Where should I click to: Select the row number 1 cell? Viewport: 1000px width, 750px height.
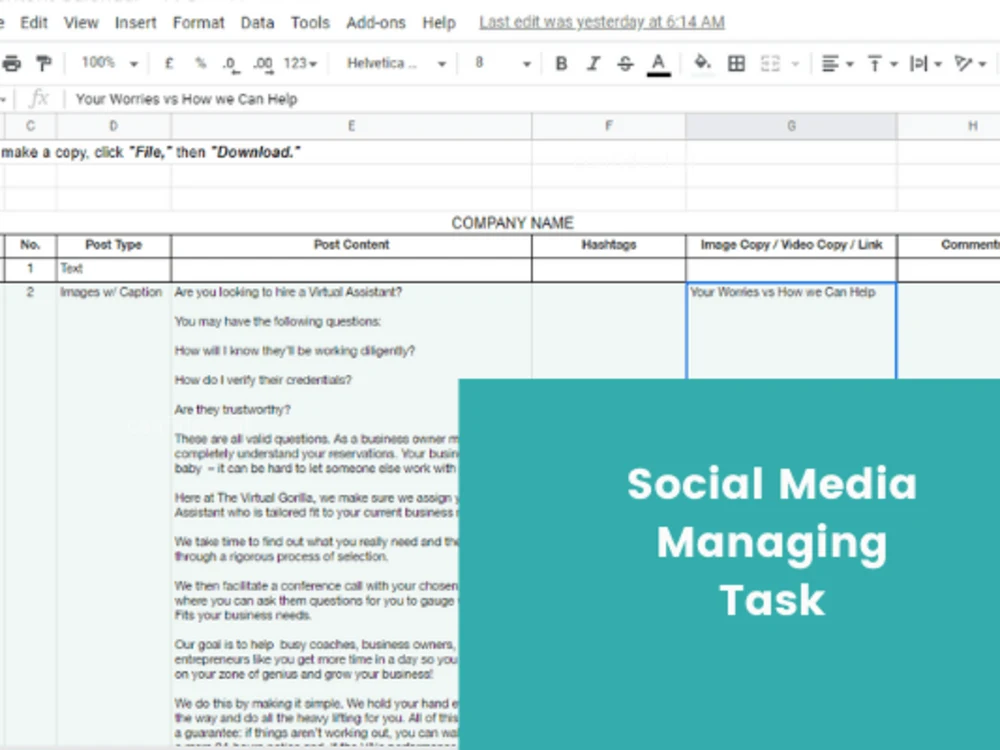(30, 268)
